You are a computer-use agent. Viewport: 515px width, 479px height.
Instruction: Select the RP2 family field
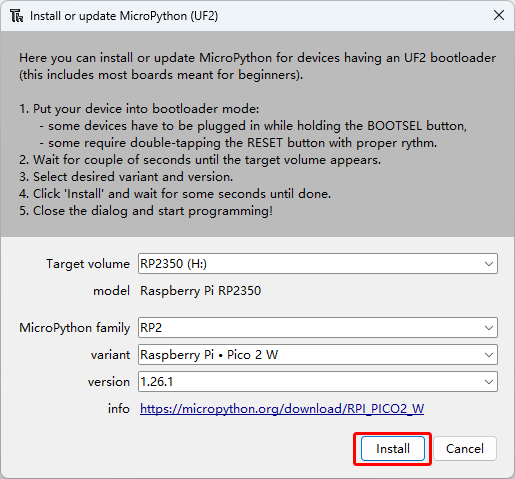pyautogui.click(x=318, y=328)
